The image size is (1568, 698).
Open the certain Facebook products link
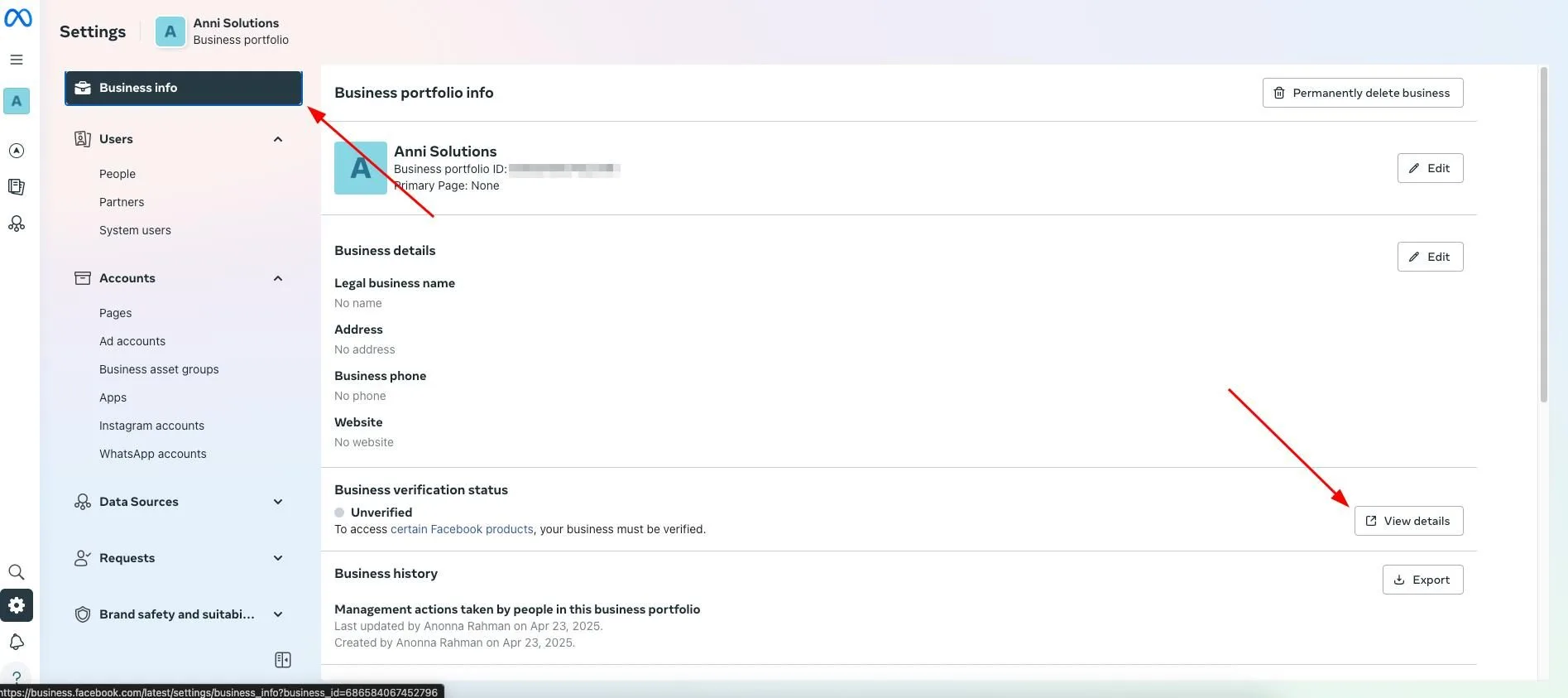point(462,529)
